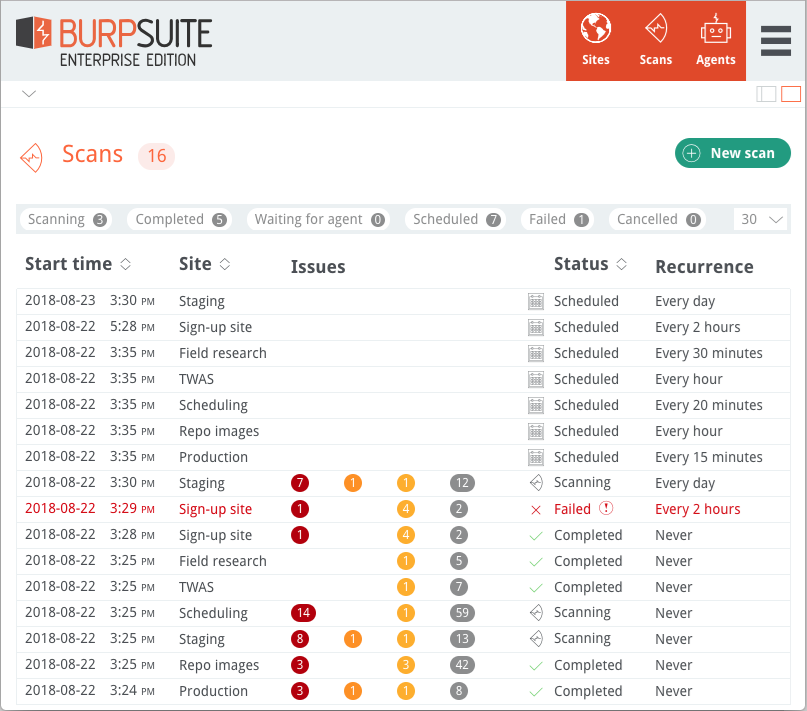Filter scans by Cancelled status

657,219
